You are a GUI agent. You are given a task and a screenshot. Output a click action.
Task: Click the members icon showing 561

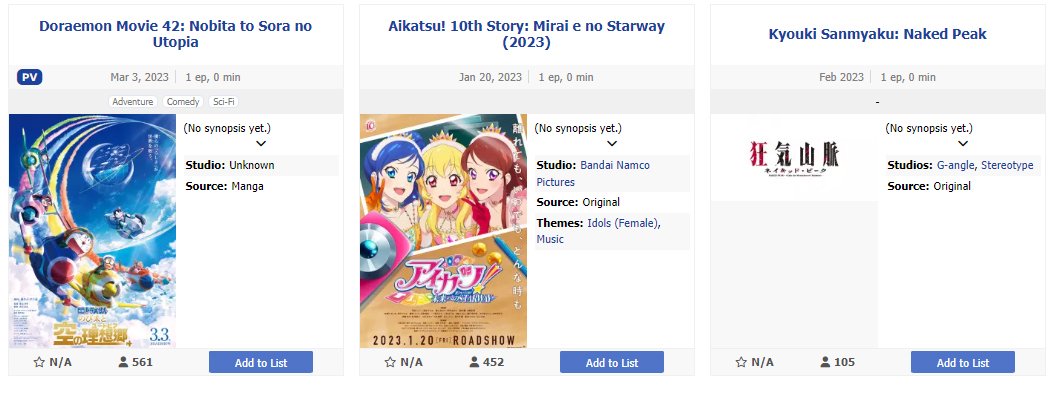tap(123, 362)
